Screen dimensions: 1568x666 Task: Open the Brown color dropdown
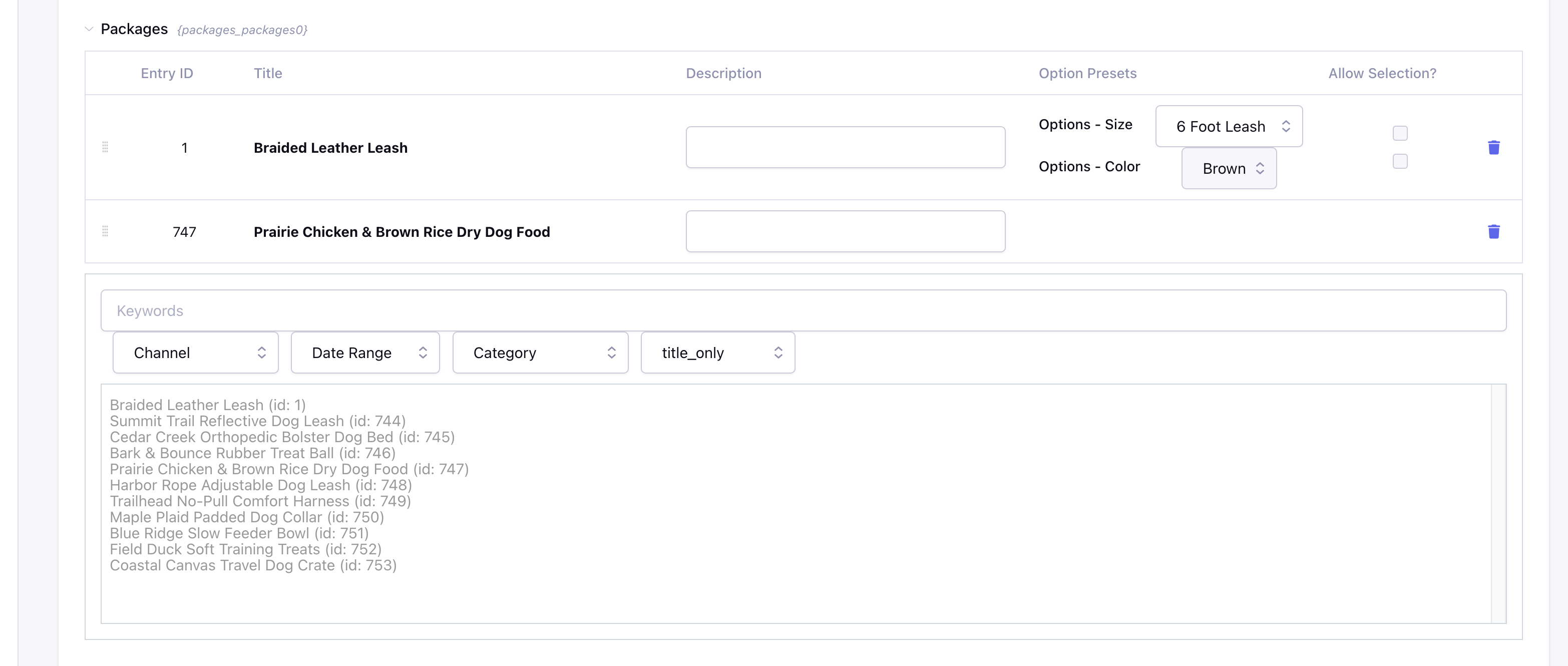point(1229,168)
